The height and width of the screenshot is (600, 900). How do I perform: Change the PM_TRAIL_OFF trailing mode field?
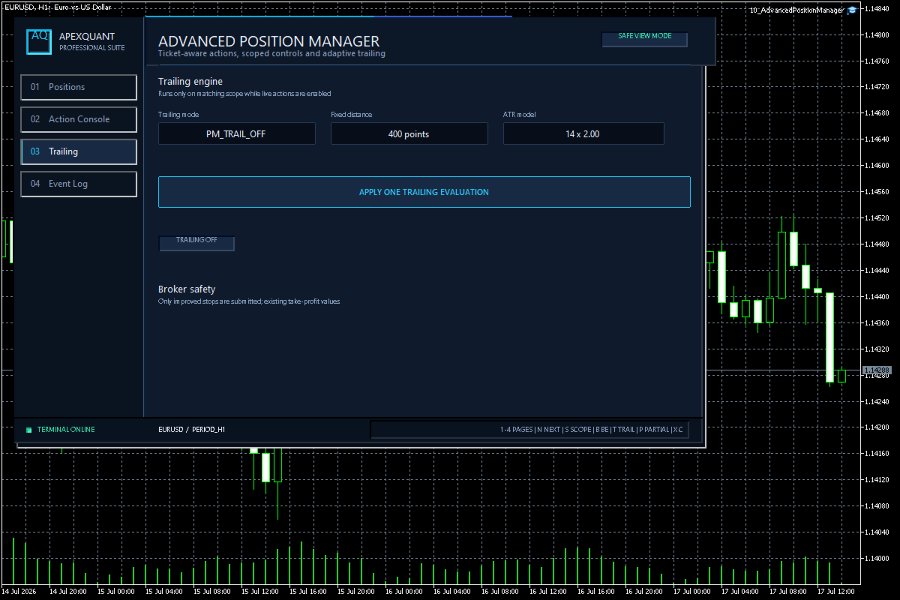(236, 134)
